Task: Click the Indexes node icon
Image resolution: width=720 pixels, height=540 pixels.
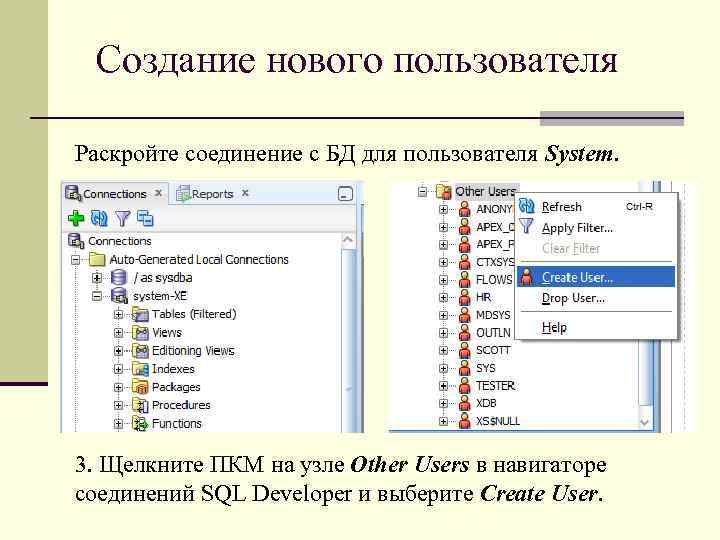Action: tap(140, 369)
